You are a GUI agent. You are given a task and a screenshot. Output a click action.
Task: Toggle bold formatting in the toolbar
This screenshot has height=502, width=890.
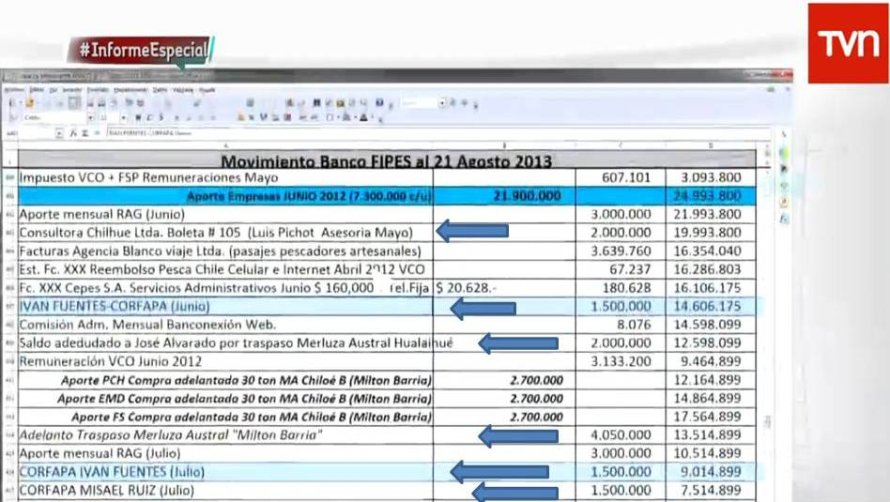pyautogui.click(x=138, y=118)
